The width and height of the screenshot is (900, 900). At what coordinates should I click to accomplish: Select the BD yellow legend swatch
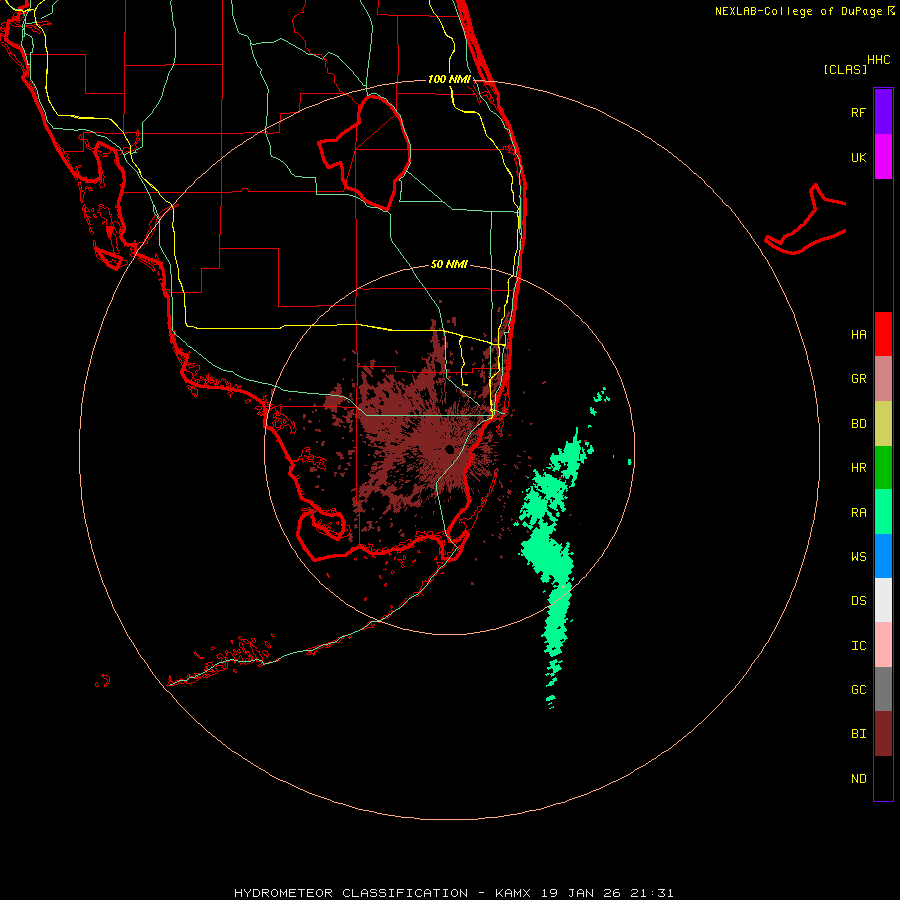883,423
